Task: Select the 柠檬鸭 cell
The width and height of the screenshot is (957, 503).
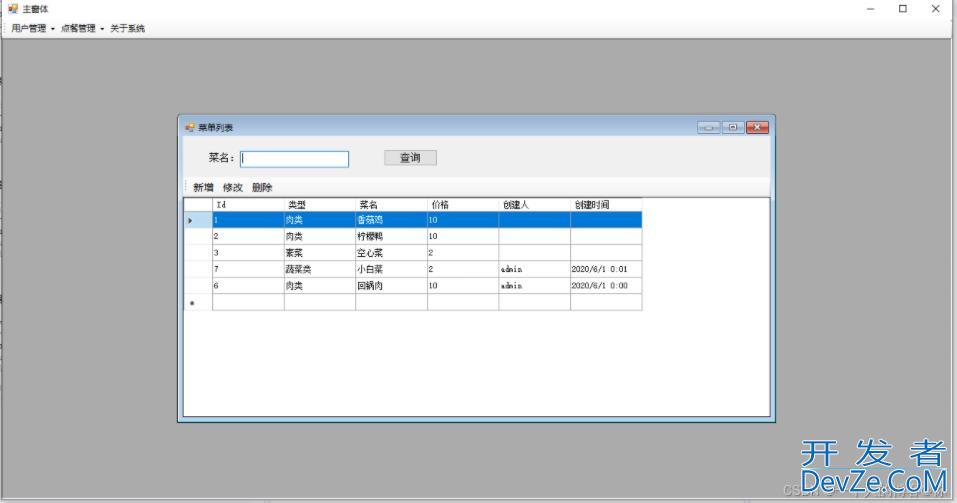Action: [391, 236]
